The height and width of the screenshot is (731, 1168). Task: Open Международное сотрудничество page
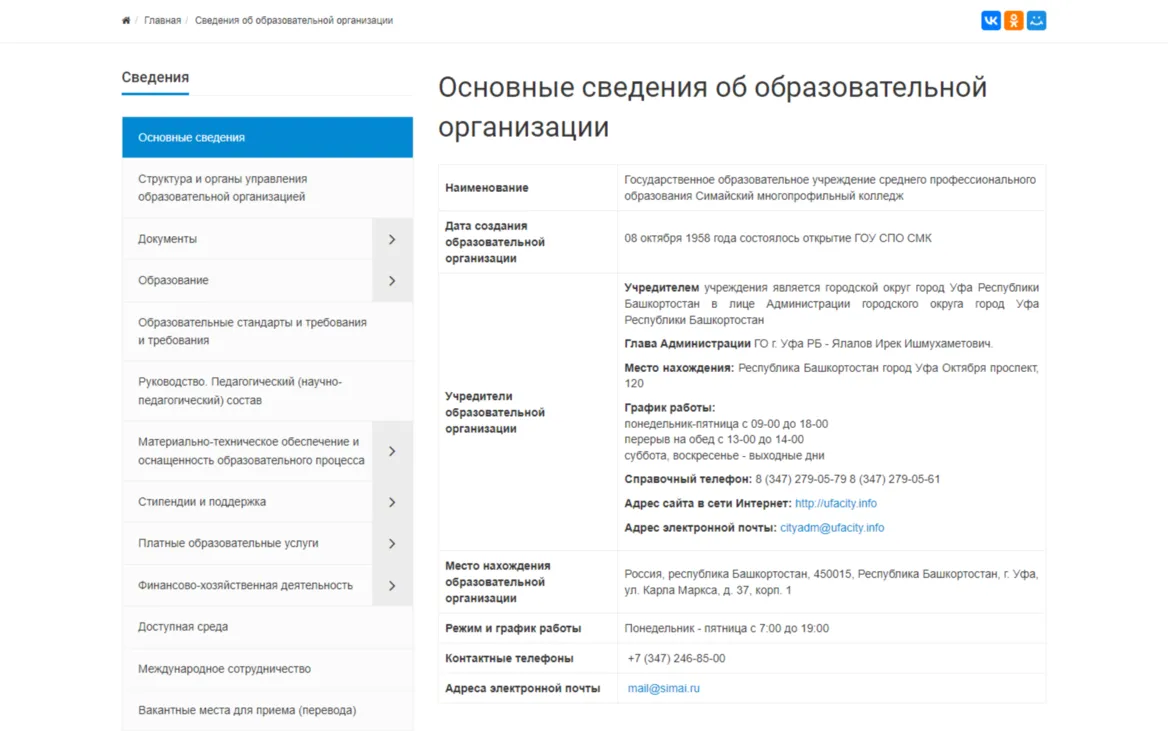pos(267,668)
